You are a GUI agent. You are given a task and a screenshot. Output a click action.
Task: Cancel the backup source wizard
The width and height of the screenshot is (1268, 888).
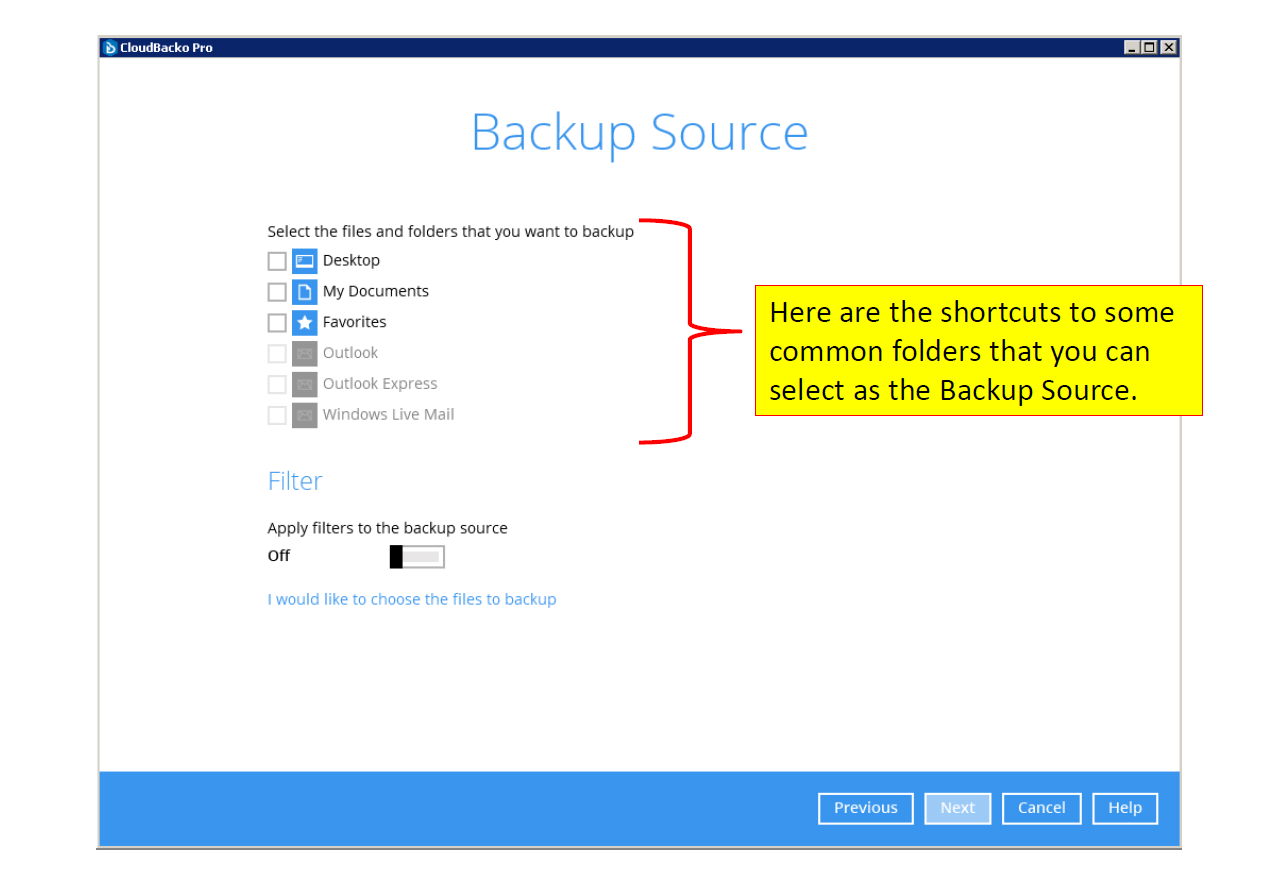click(x=1041, y=808)
